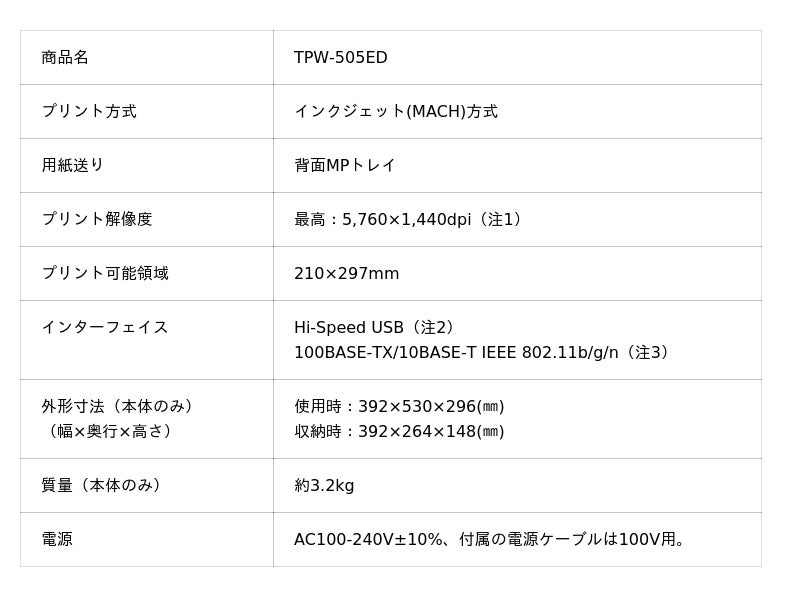Click the プリント可能領域 label
This screenshot has height=597, width=800.
(105, 274)
